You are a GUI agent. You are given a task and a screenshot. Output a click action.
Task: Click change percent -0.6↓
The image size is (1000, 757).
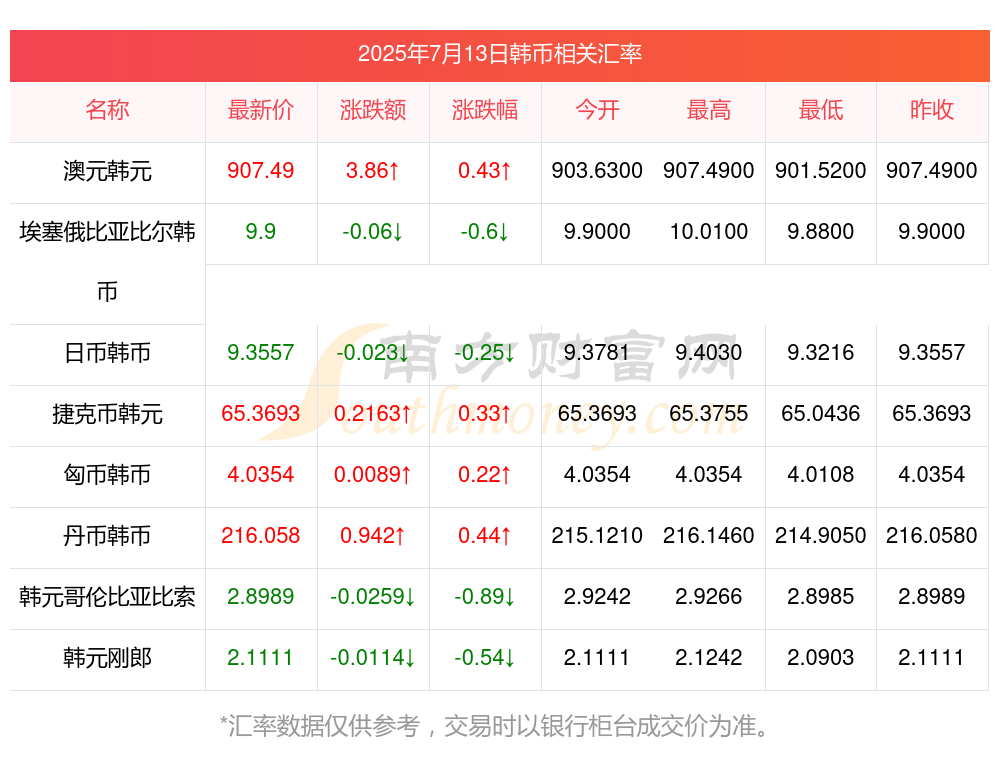coord(485,232)
